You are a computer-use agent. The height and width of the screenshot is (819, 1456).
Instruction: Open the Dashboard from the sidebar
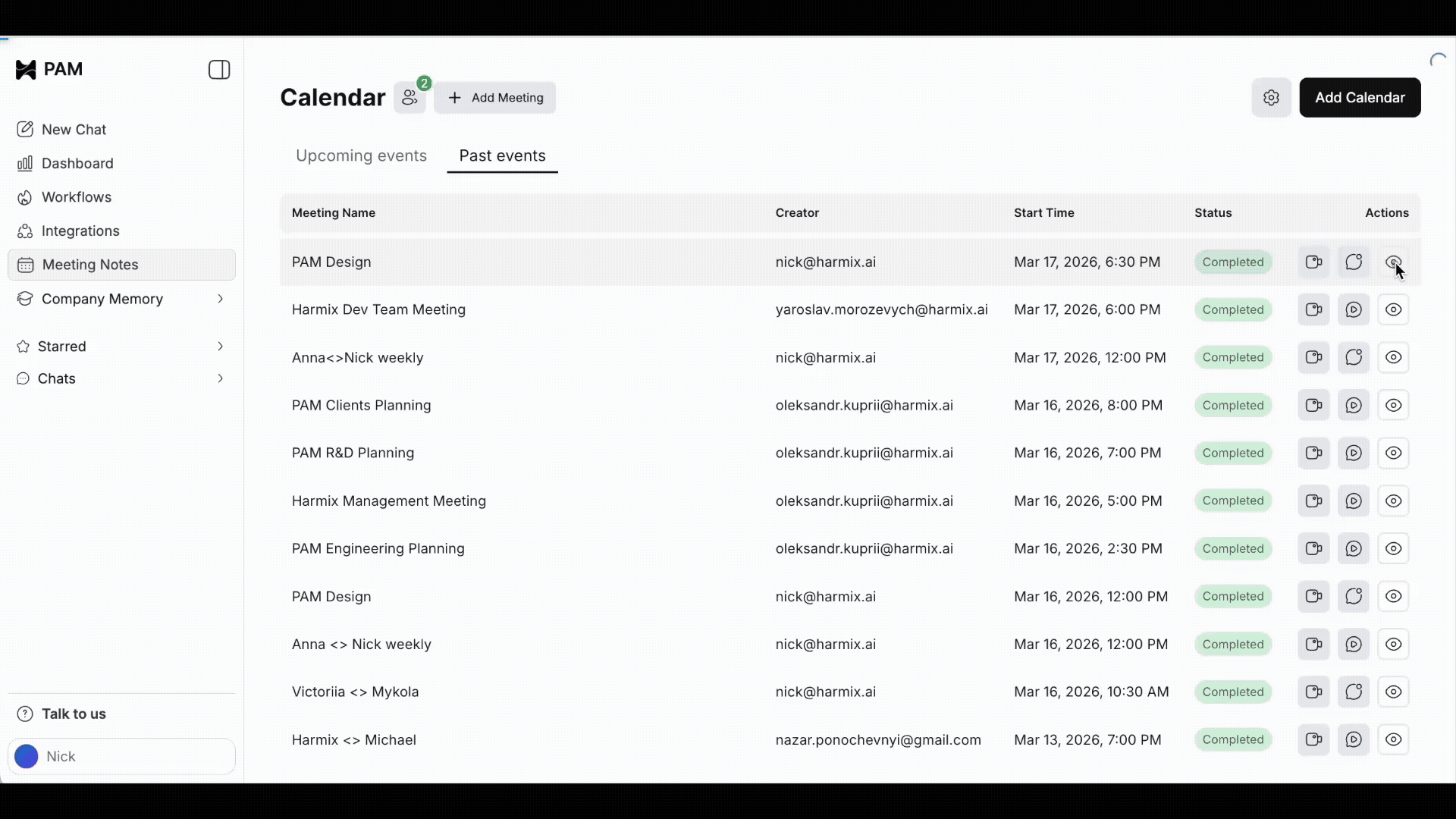[76, 163]
